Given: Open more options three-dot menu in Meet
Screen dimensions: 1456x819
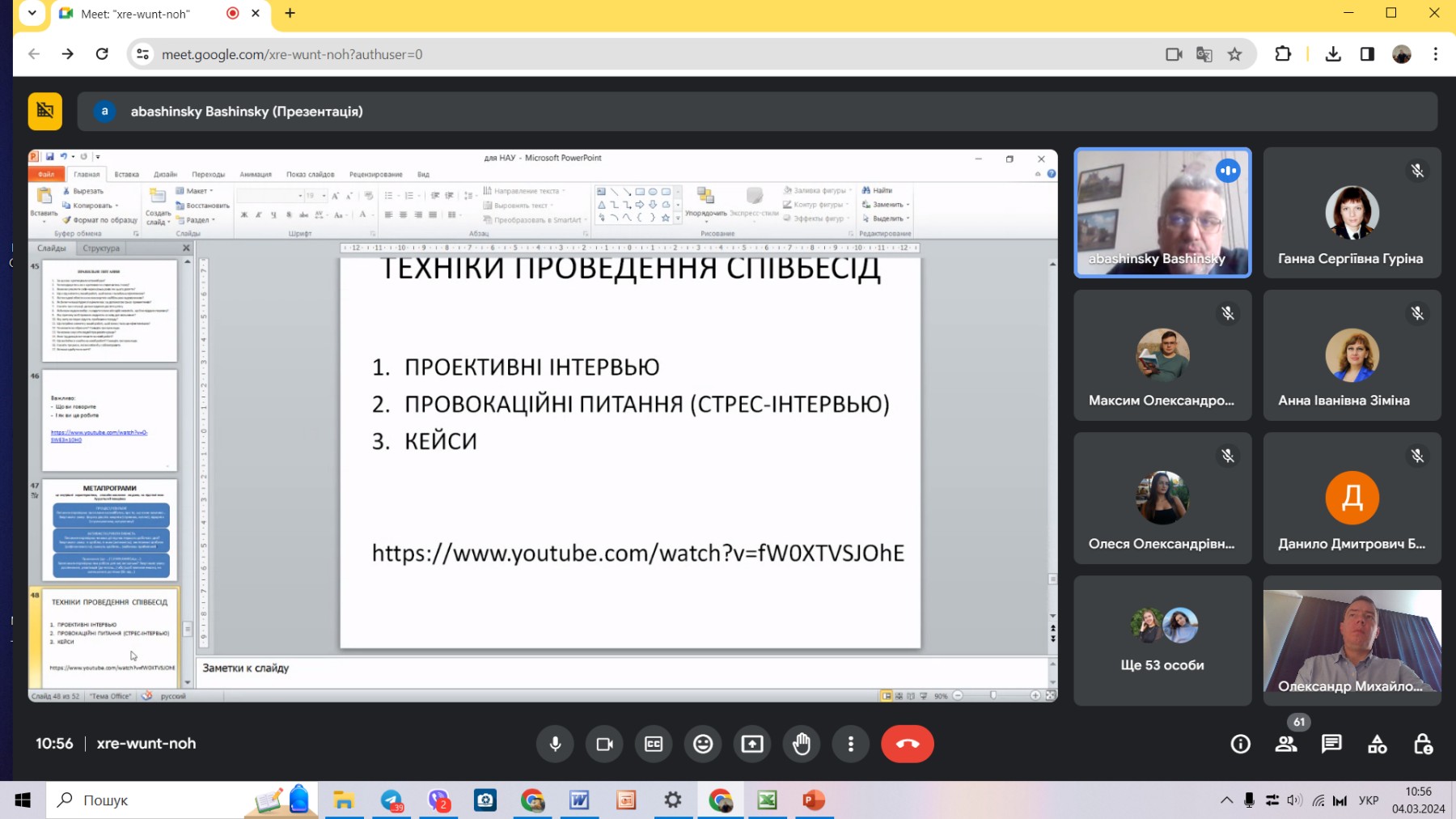Looking at the screenshot, I should coord(850,744).
